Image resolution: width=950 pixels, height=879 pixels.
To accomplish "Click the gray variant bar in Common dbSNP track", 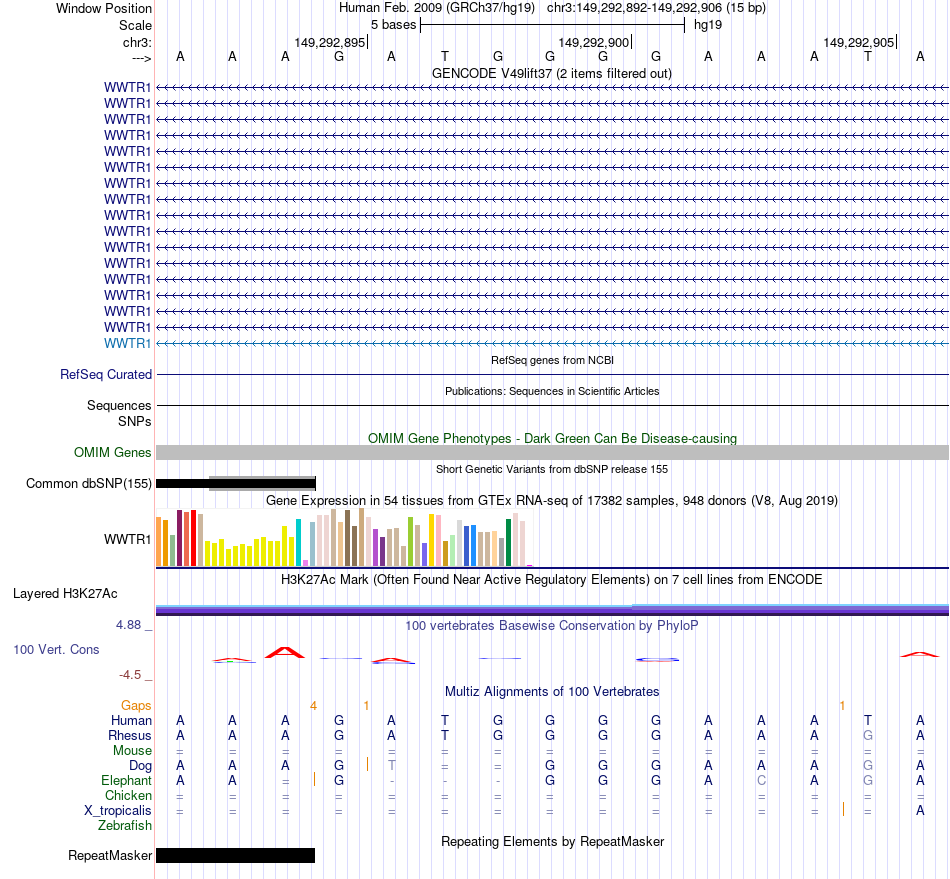I will (x=262, y=483).
